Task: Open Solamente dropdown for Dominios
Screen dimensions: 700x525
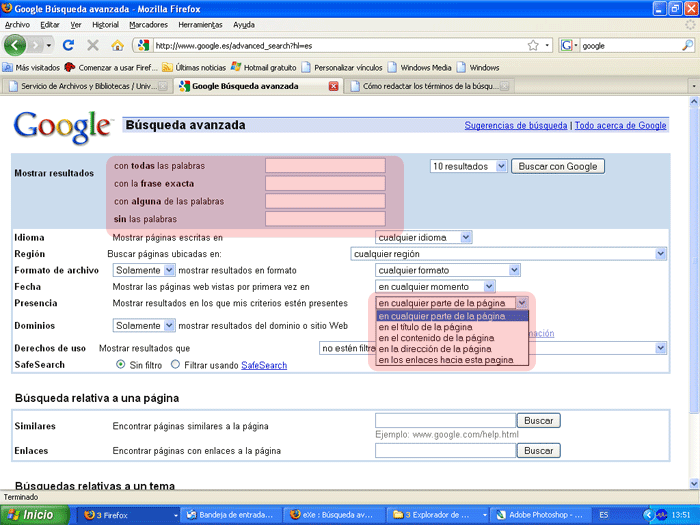Action: coord(143,325)
